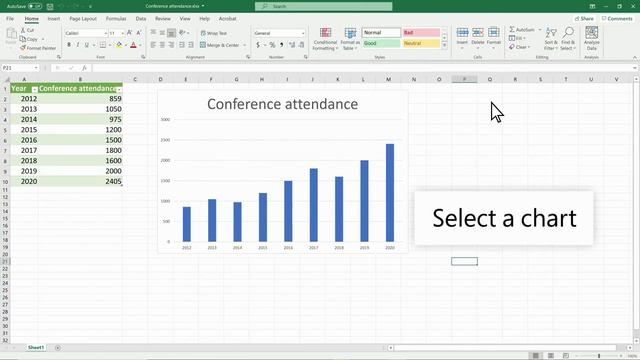Click the Share button
640x360 pixels.
tap(584, 19)
